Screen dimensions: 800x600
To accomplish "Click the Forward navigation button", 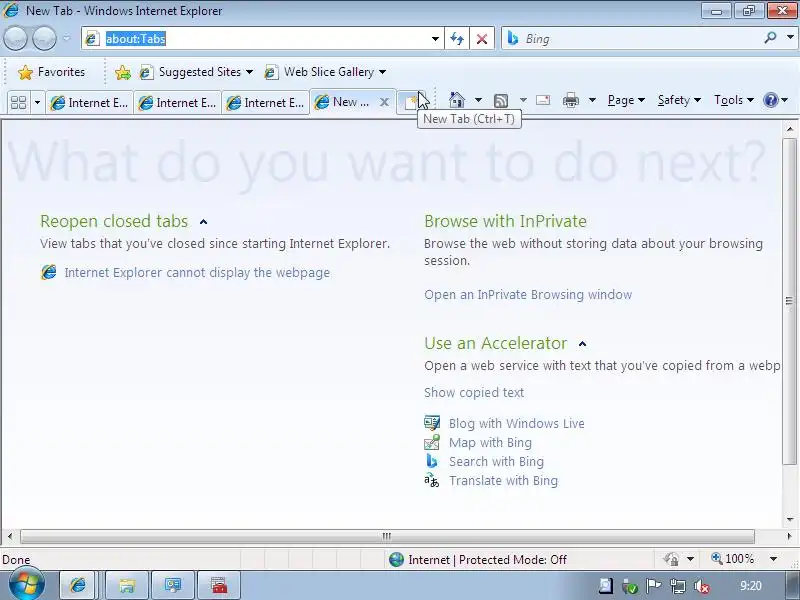I will pos(44,38).
